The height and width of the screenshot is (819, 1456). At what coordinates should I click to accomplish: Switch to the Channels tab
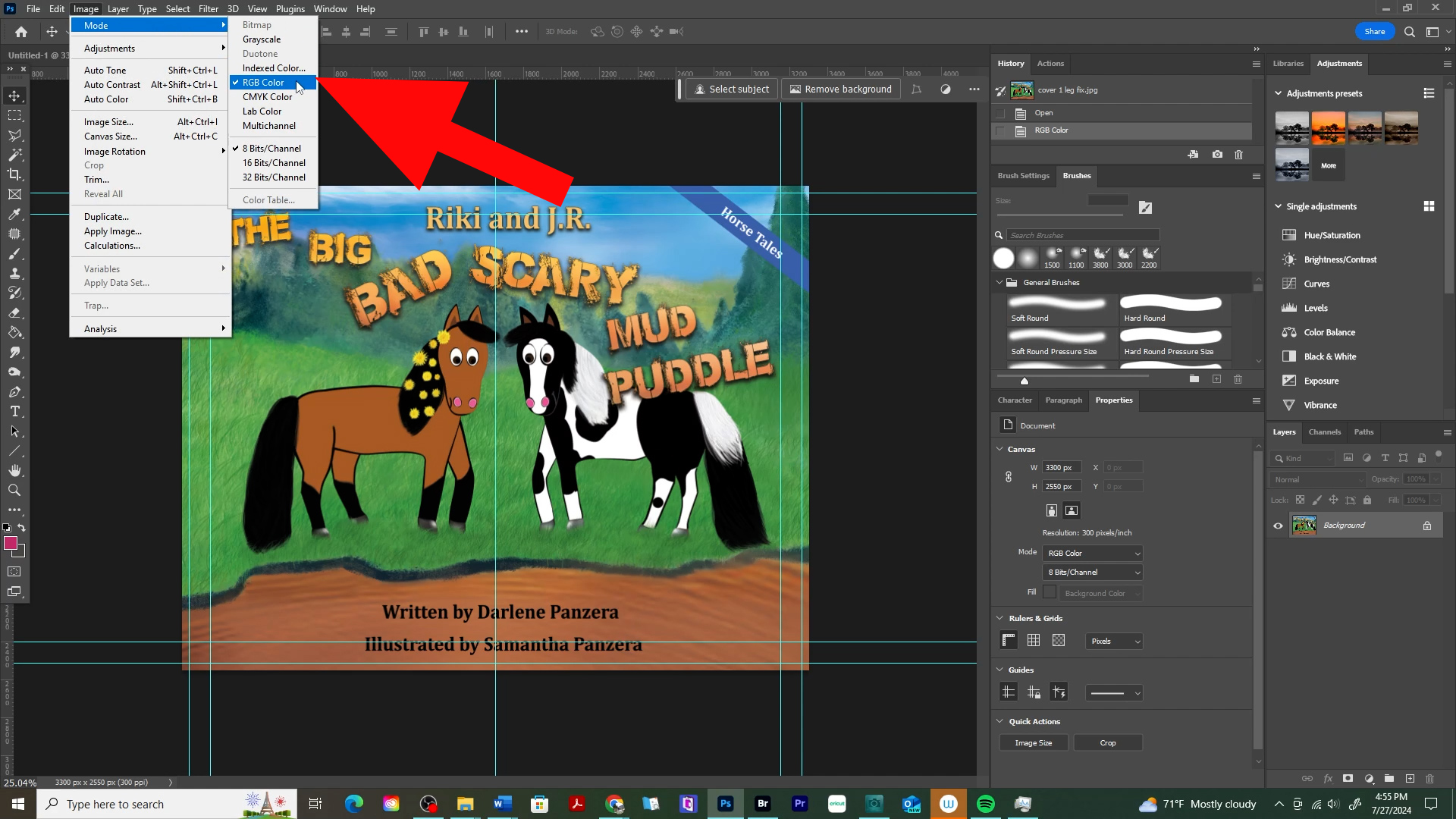[x=1324, y=432]
